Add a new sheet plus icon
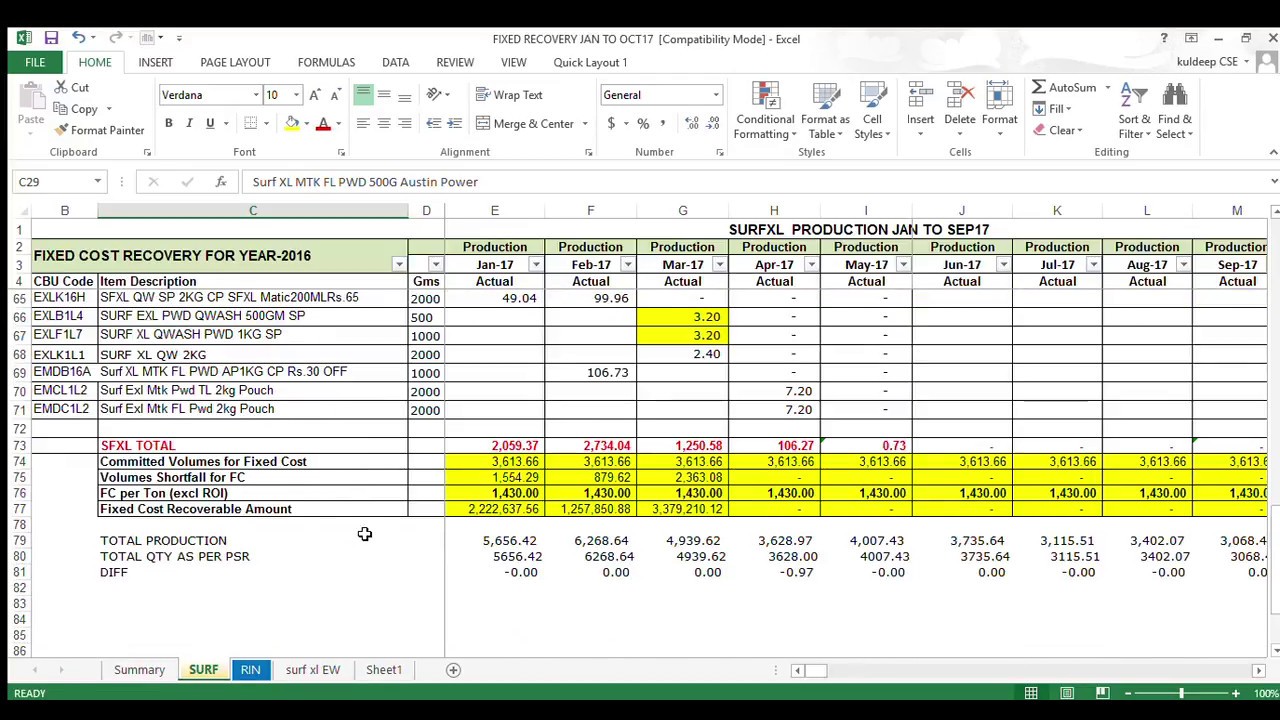This screenshot has width=1280, height=720. [x=453, y=670]
